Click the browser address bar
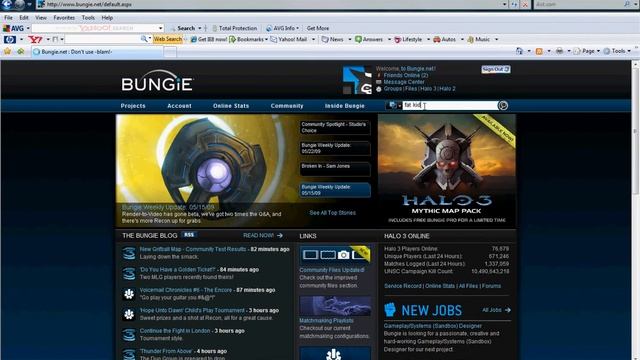The width and height of the screenshot is (640, 360). [269, 4]
